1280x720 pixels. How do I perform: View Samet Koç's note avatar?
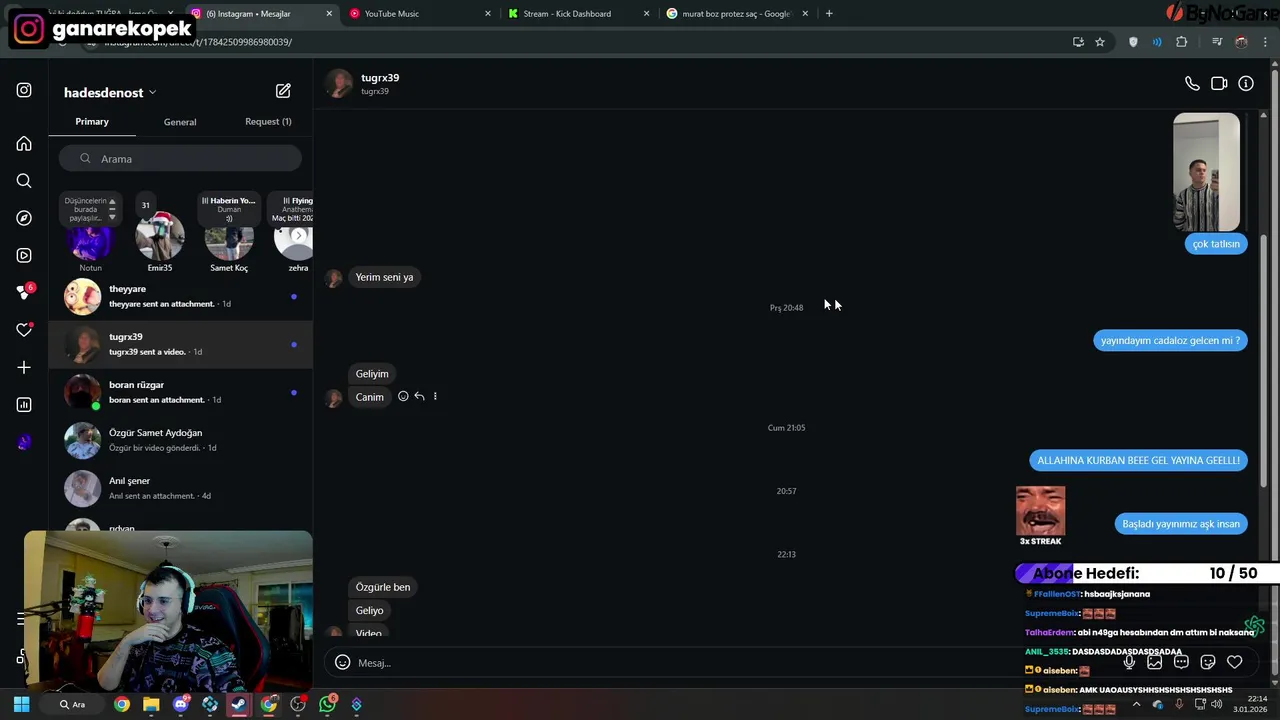click(229, 241)
